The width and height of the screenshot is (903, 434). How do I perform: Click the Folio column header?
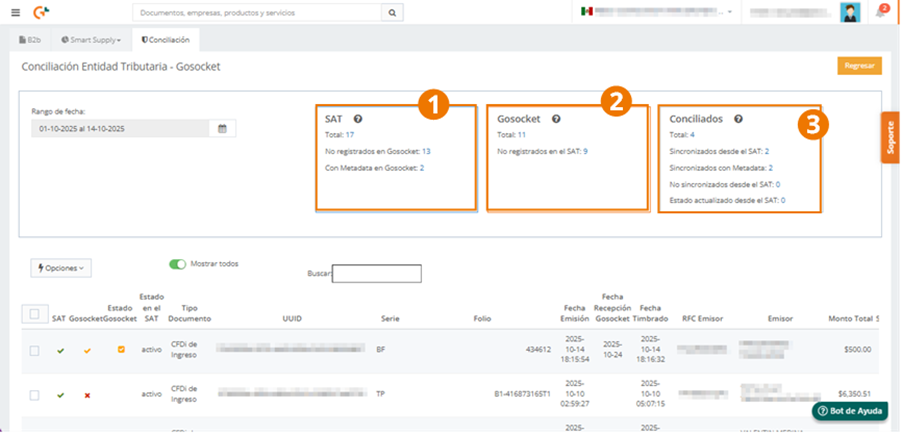(x=482, y=318)
